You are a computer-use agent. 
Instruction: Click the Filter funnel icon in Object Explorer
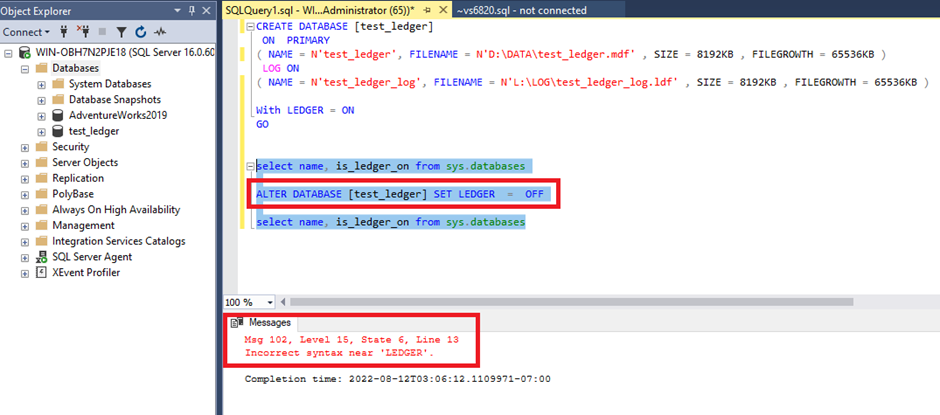pos(121,32)
